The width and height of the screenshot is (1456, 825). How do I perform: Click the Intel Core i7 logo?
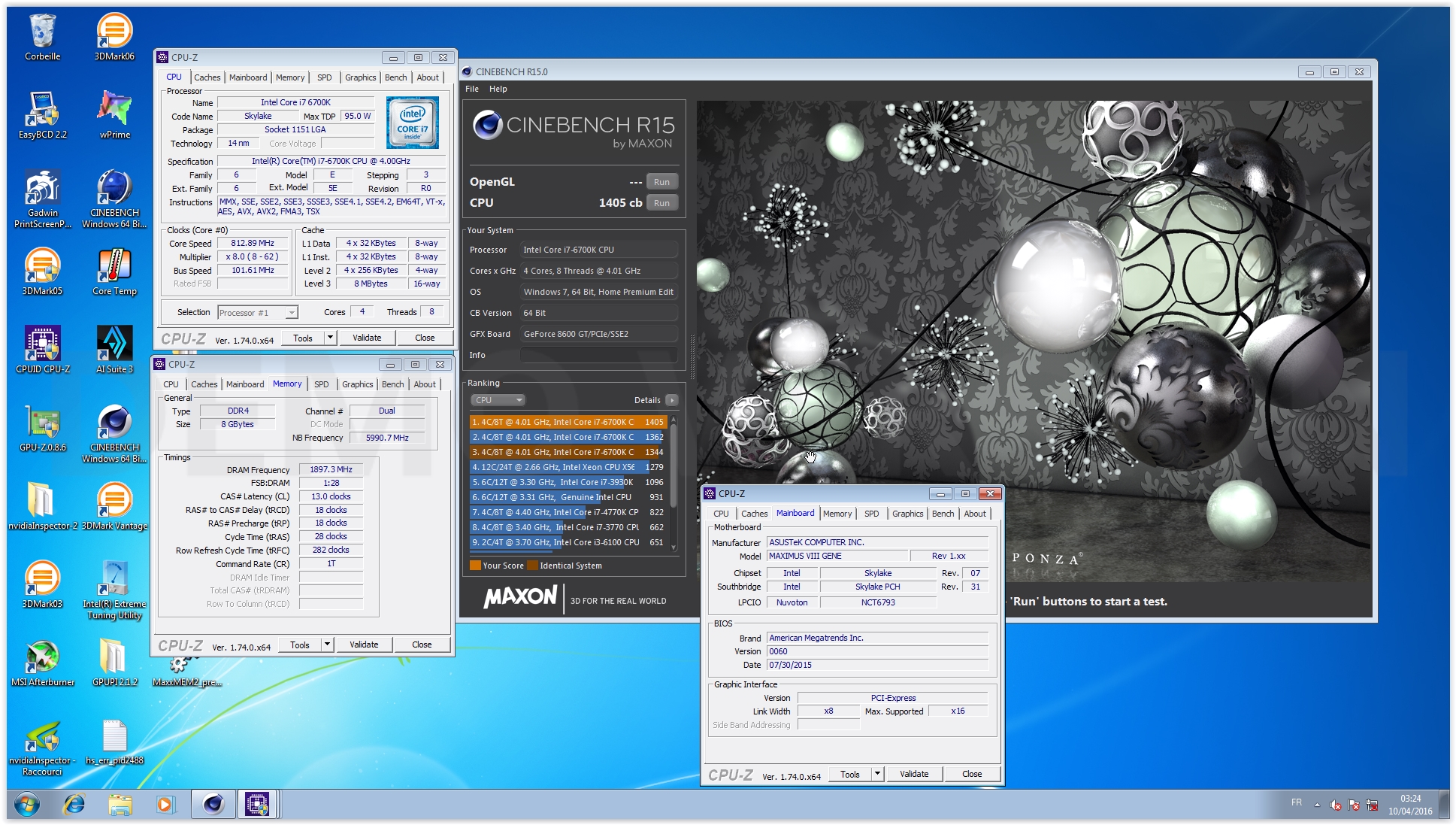click(413, 123)
